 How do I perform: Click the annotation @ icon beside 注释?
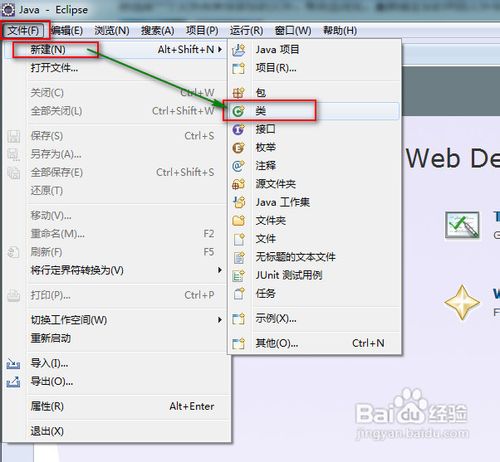(x=239, y=166)
